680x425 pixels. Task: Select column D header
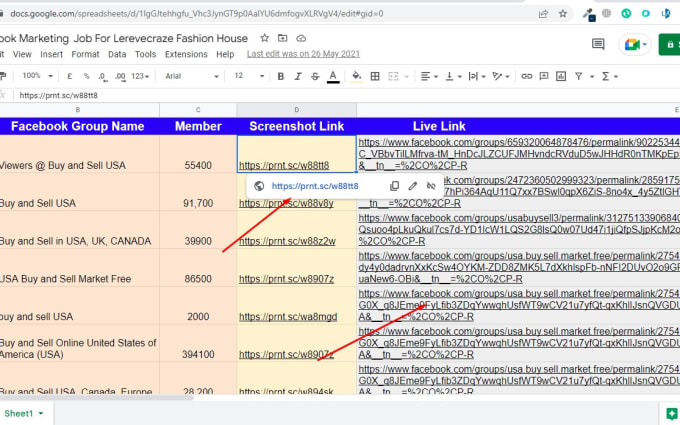297,110
